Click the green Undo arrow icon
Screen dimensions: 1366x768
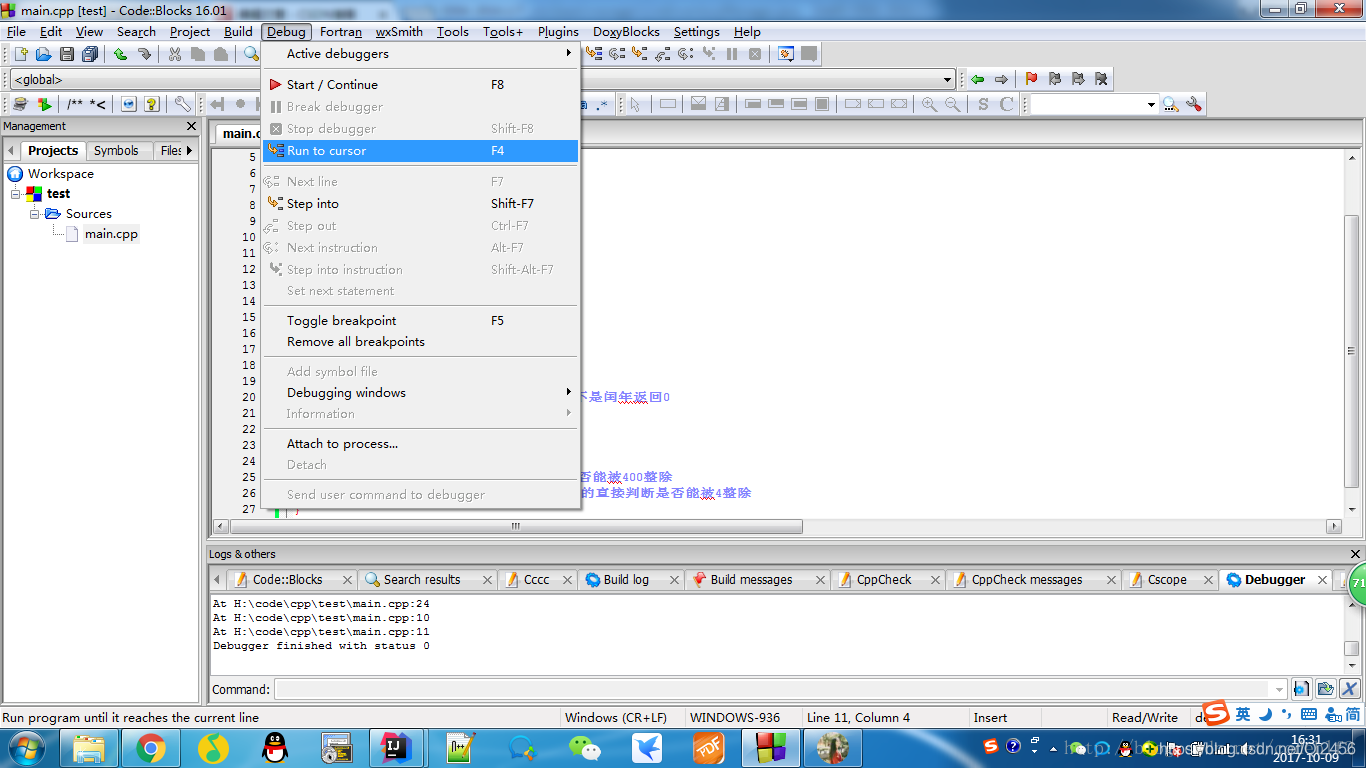coord(121,54)
